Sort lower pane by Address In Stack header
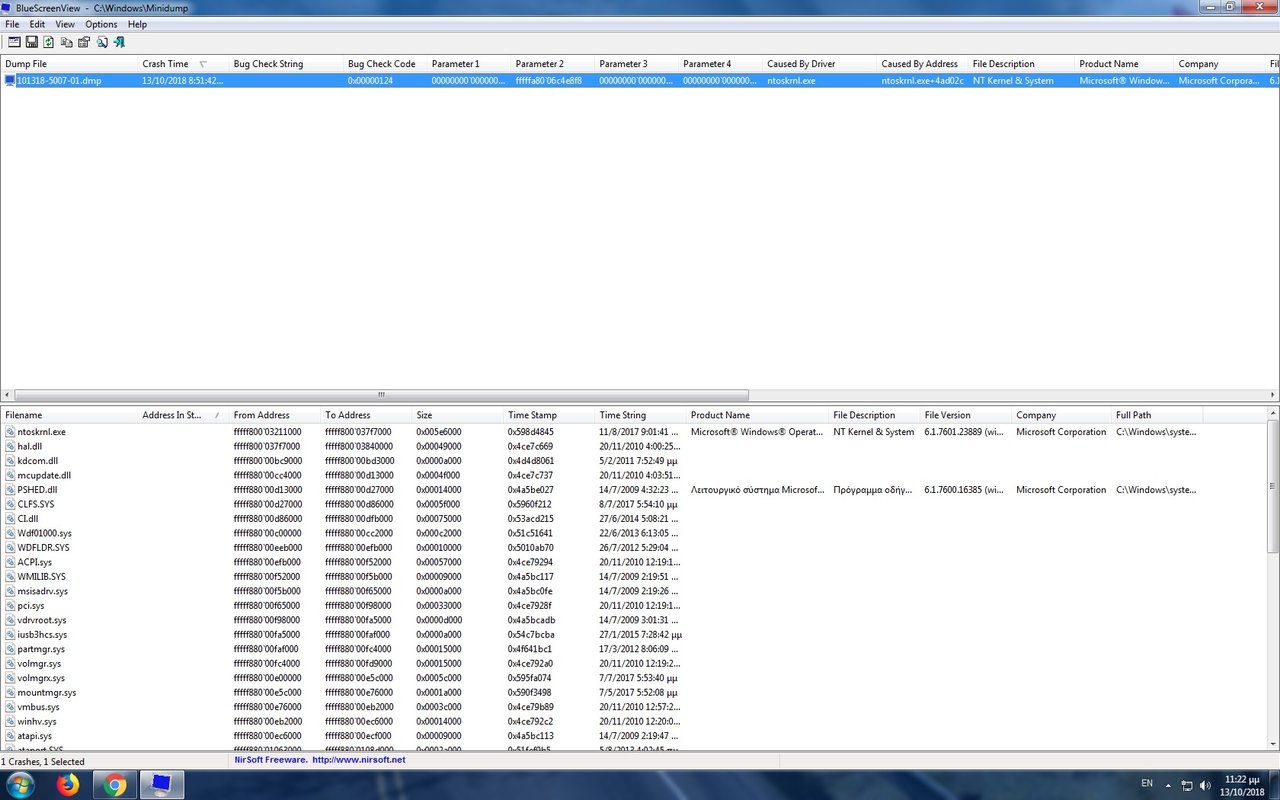This screenshot has height=800, width=1280. pos(183,415)
